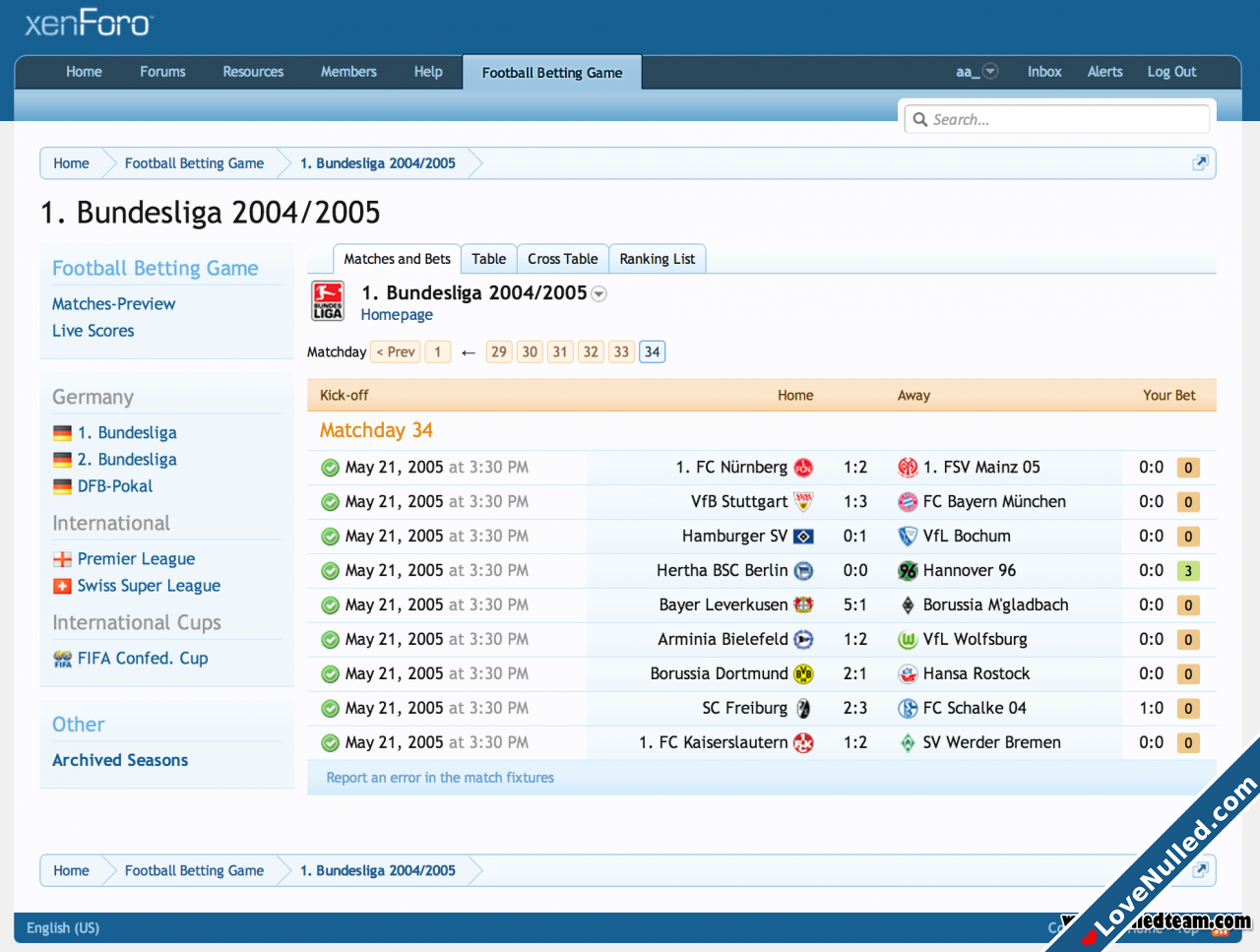1260x952 pixels.
Task: Open Forums in the navigation bar
Action: pos(162,72)
